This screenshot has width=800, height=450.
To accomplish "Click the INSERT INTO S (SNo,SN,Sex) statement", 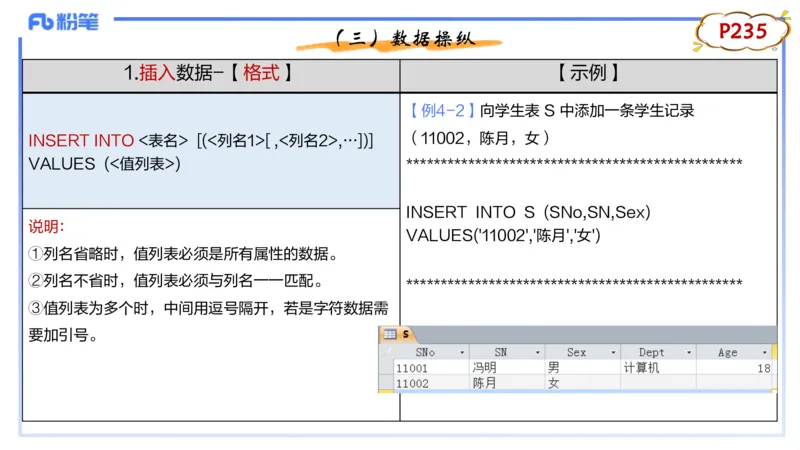I will [x=528, y=212].
